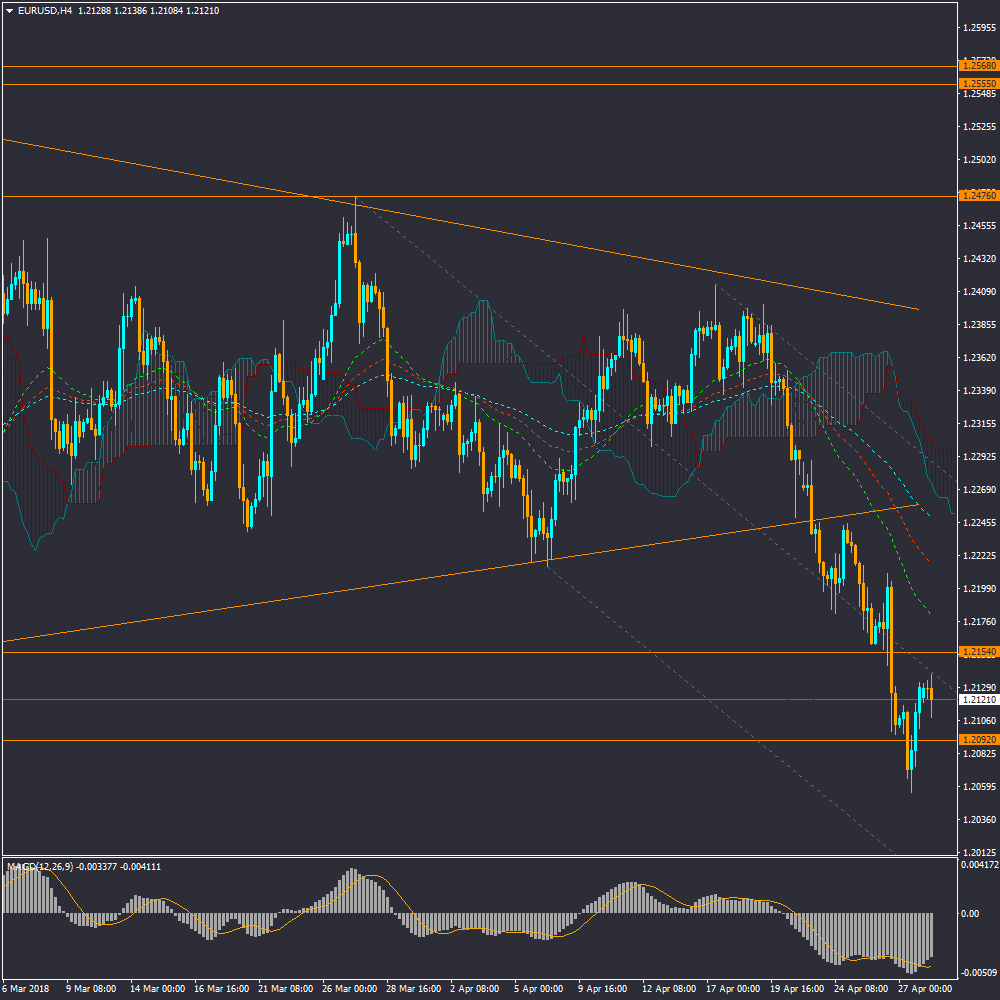Click the 0.004172 MACD scale value

[x=978, y=864]
